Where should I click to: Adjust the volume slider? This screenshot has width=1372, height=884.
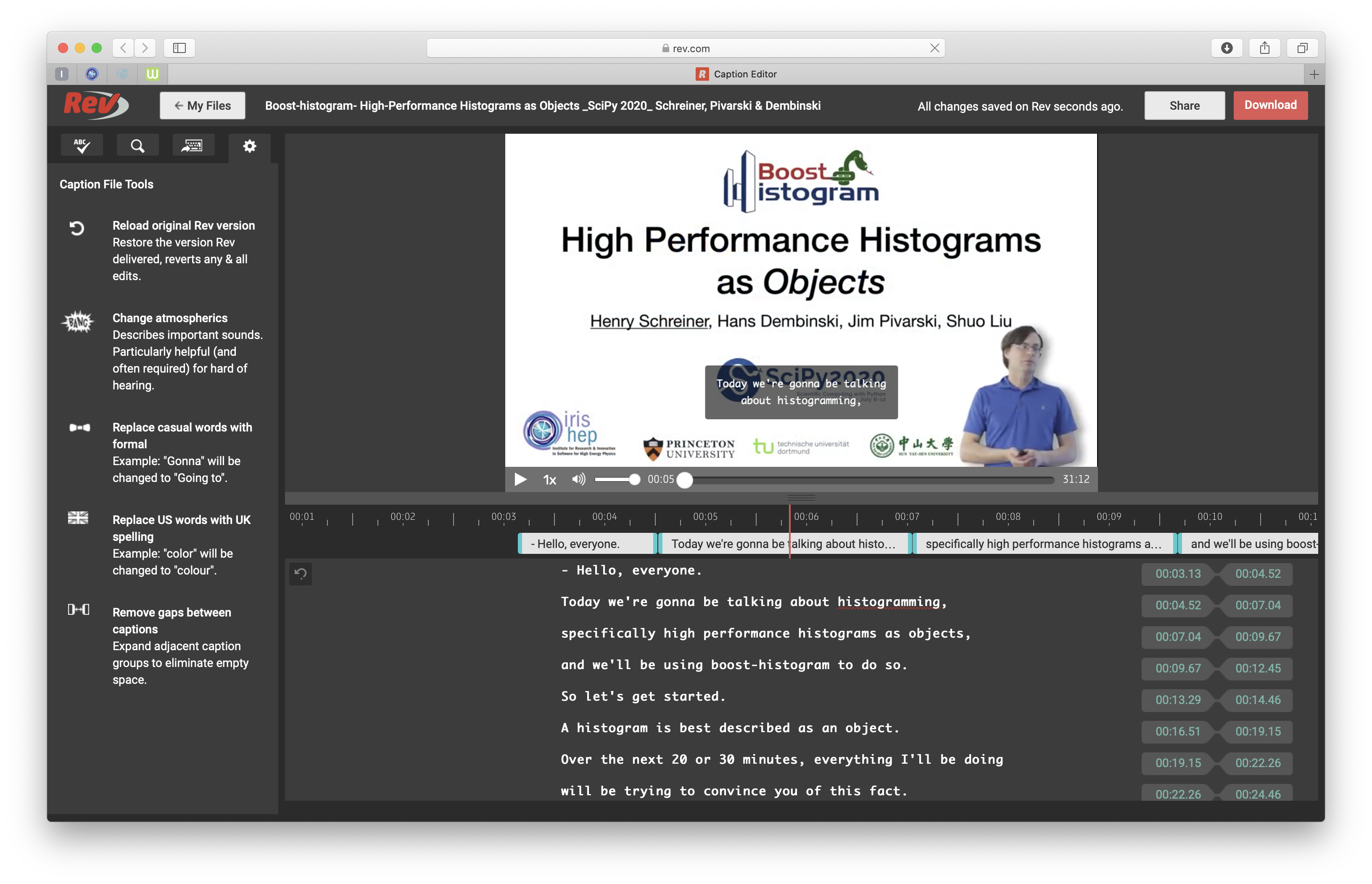click(x=617, y=479)
